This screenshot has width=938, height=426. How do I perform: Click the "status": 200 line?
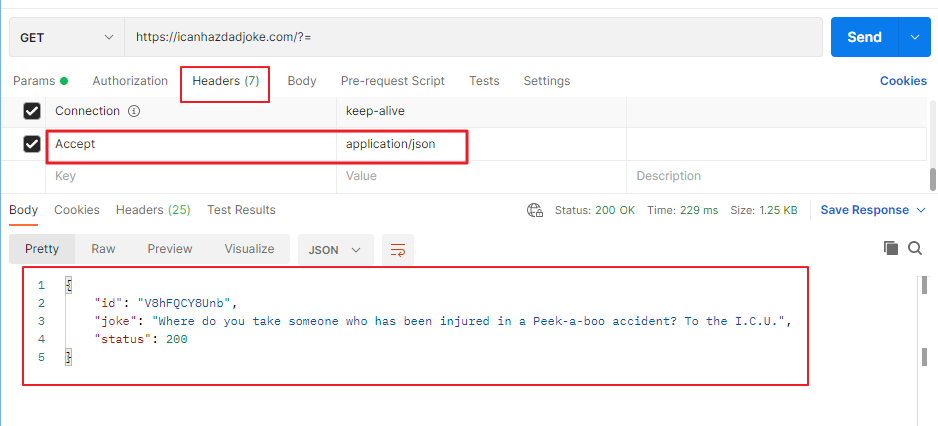point(141,339)
